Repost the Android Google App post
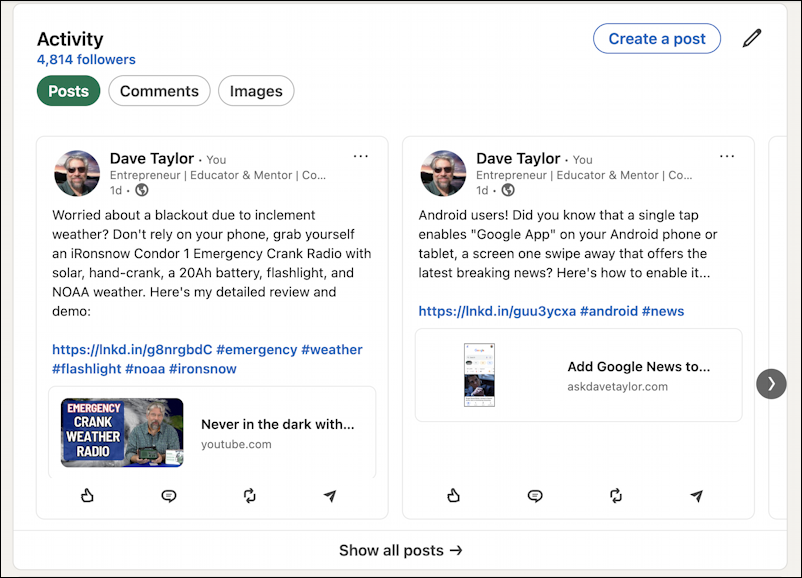 [x=616, y=495]
